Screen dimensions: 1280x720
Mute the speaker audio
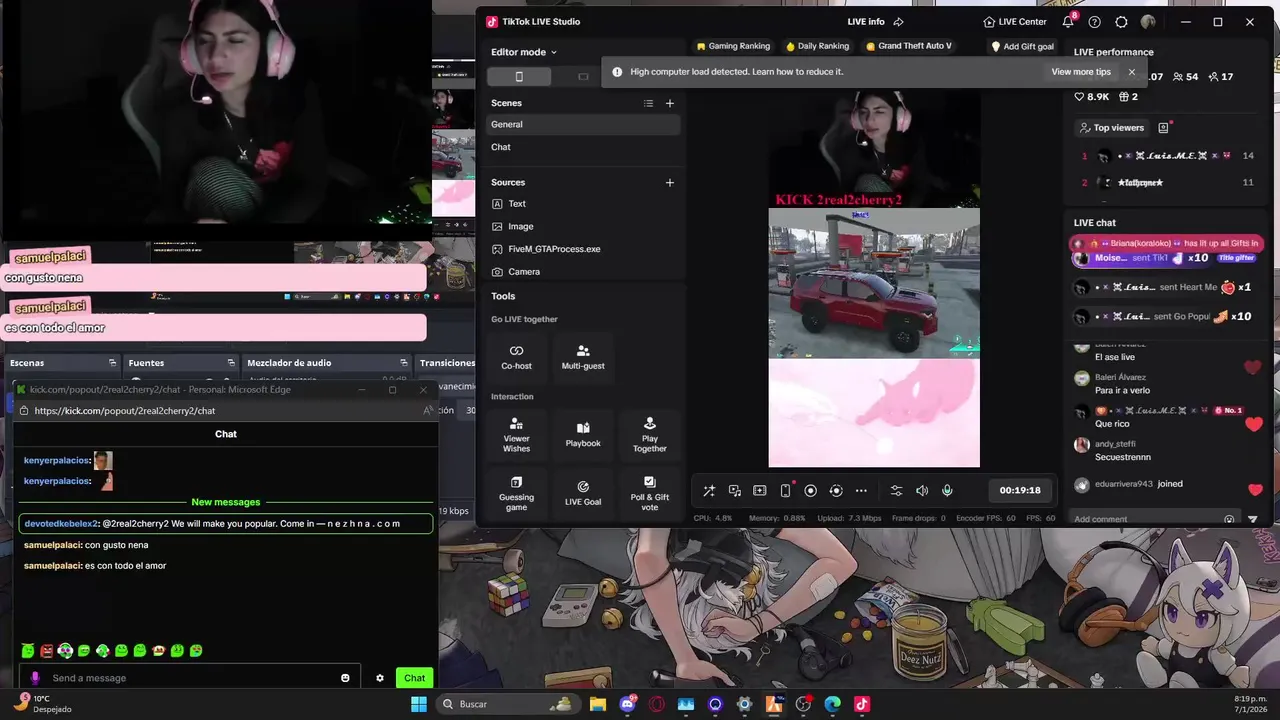[x=922, y=491]
